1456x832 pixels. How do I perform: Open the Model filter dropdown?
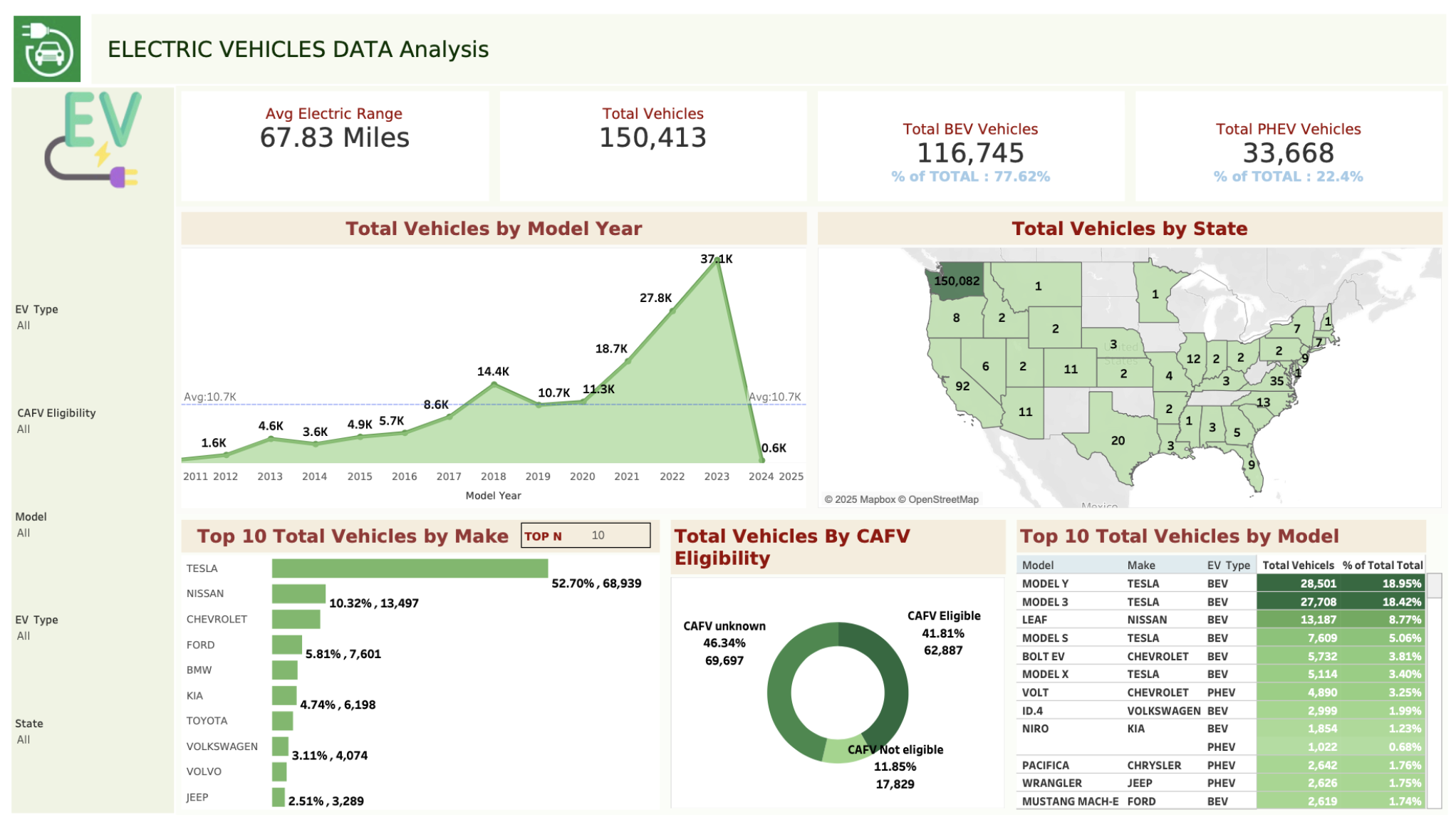click(24, 534)
